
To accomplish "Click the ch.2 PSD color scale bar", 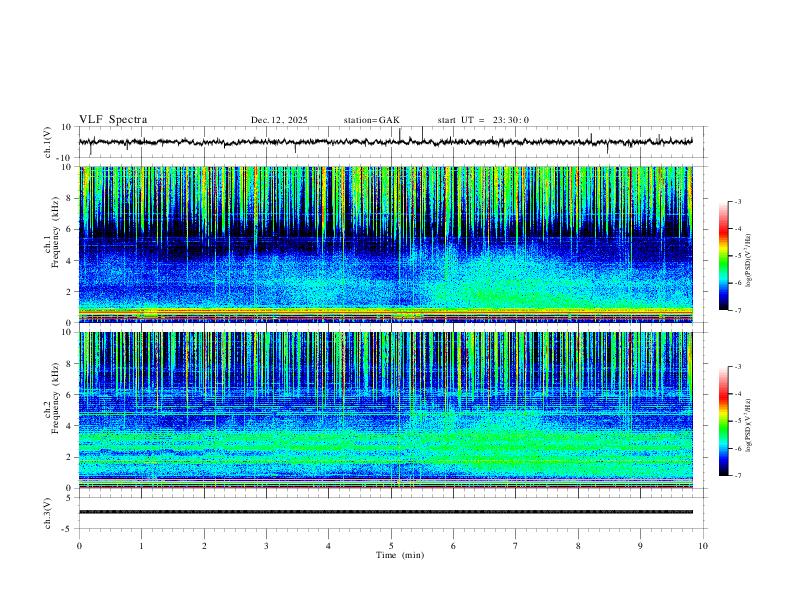I will [723, 421].
